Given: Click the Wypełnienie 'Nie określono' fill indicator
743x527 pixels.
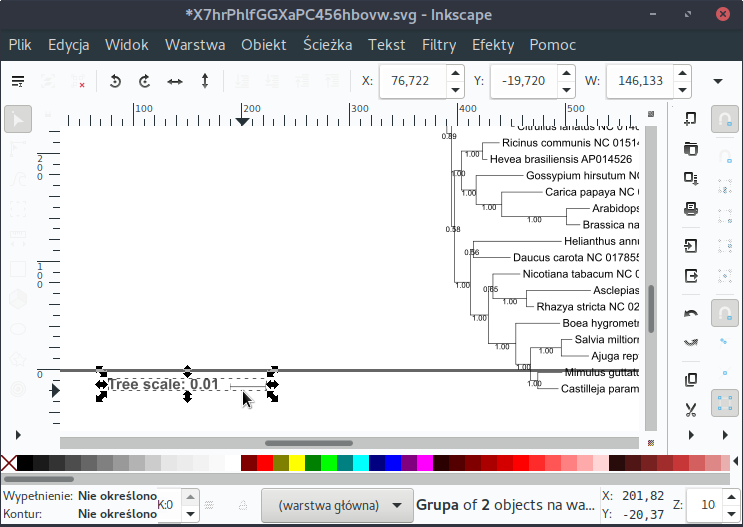Looking at the screenshot, I should (x=117, y=496).
